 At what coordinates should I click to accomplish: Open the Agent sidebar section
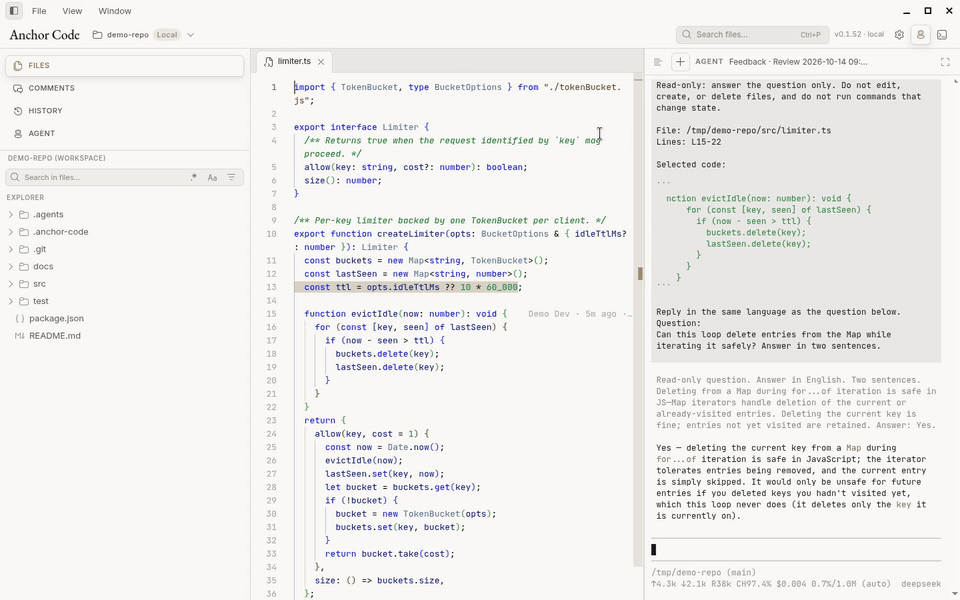pos(124,133)
